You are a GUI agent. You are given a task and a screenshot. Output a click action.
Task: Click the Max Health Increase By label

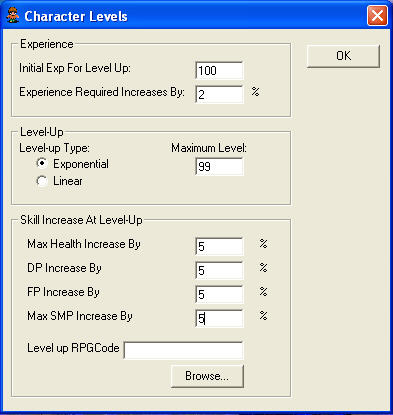(84, 244)
